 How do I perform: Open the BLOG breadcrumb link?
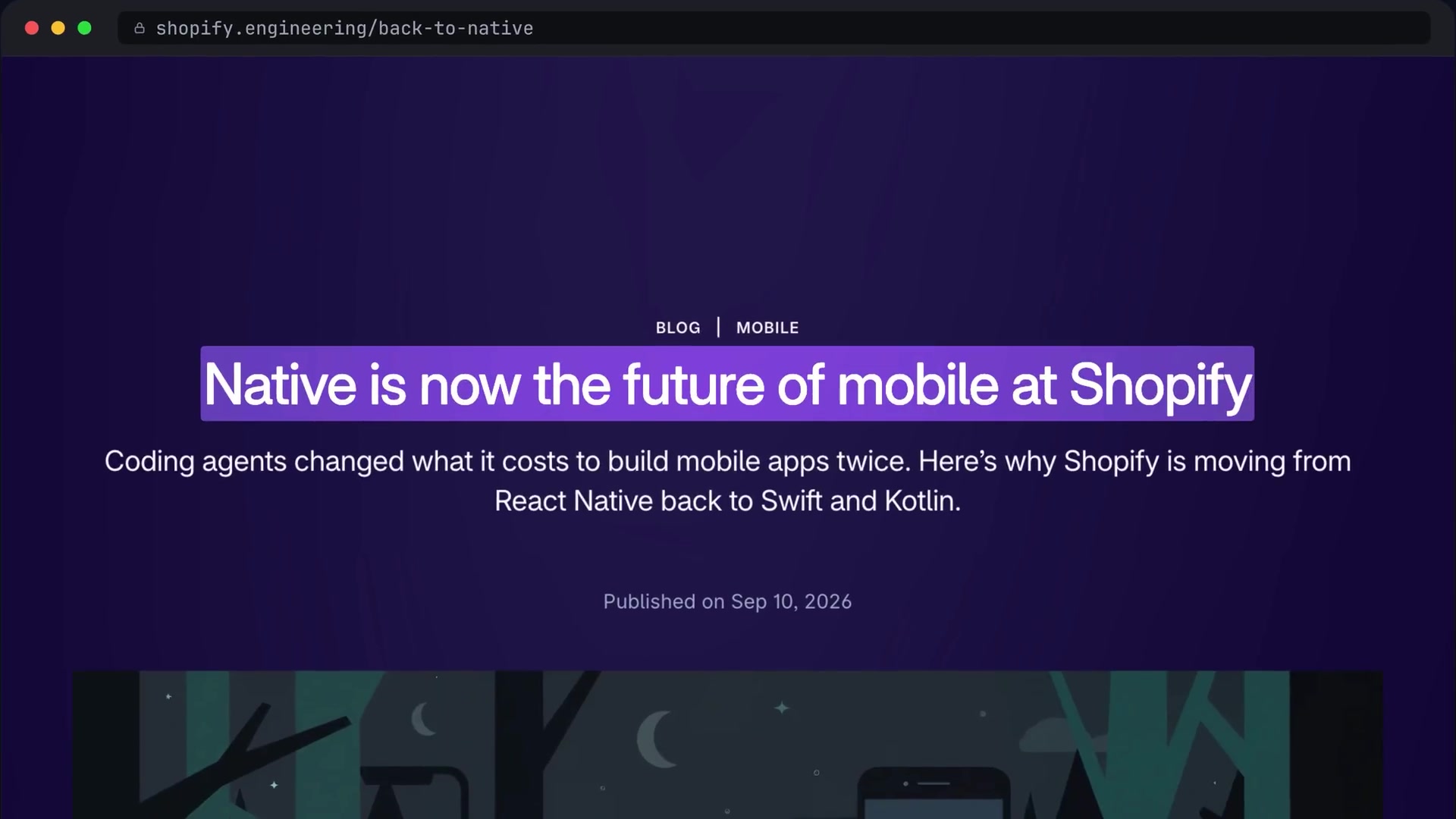(x=678, y=328)
